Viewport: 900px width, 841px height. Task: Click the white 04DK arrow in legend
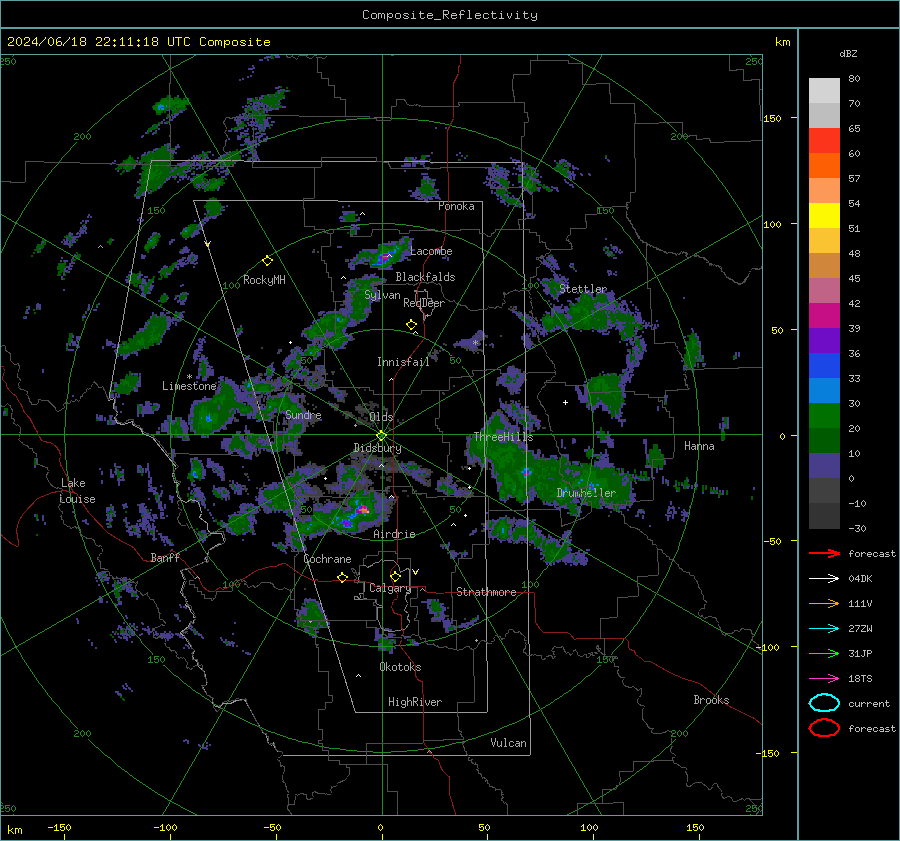click(x=824, y=578)
